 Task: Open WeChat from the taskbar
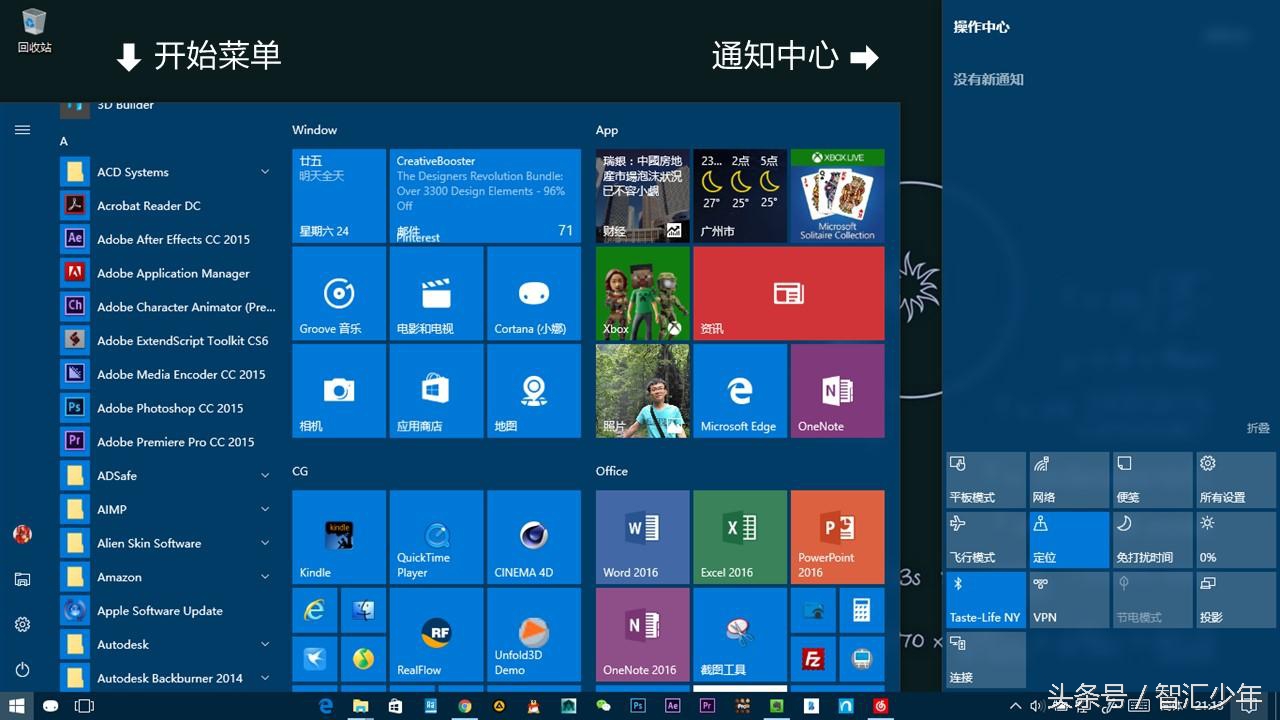tap(603, 706)
